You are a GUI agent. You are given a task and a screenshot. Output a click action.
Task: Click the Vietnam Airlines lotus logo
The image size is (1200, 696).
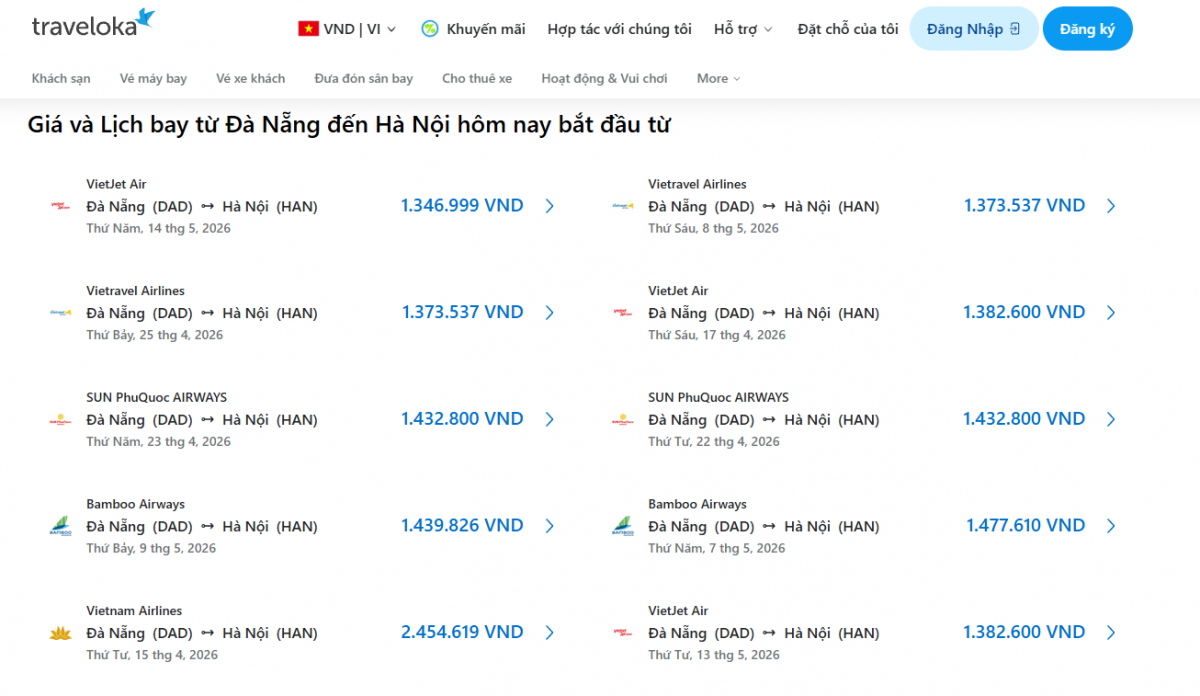click(62, 632)
